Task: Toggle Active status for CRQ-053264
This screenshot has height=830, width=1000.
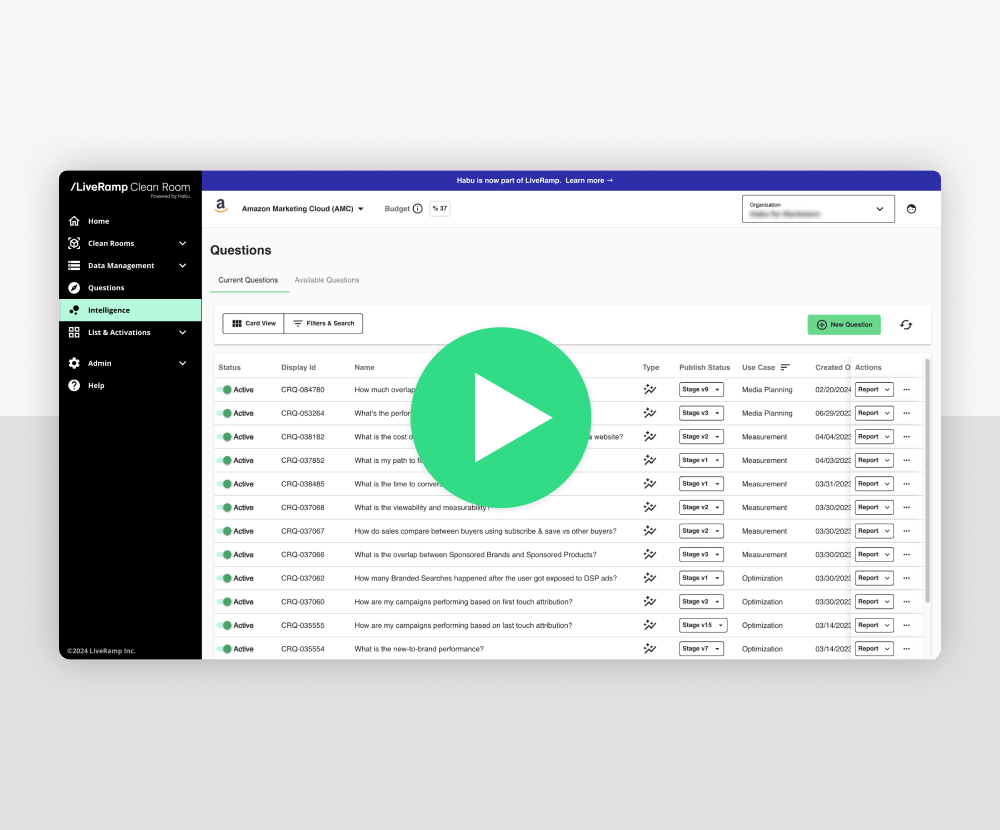Action: coord(224,413)
